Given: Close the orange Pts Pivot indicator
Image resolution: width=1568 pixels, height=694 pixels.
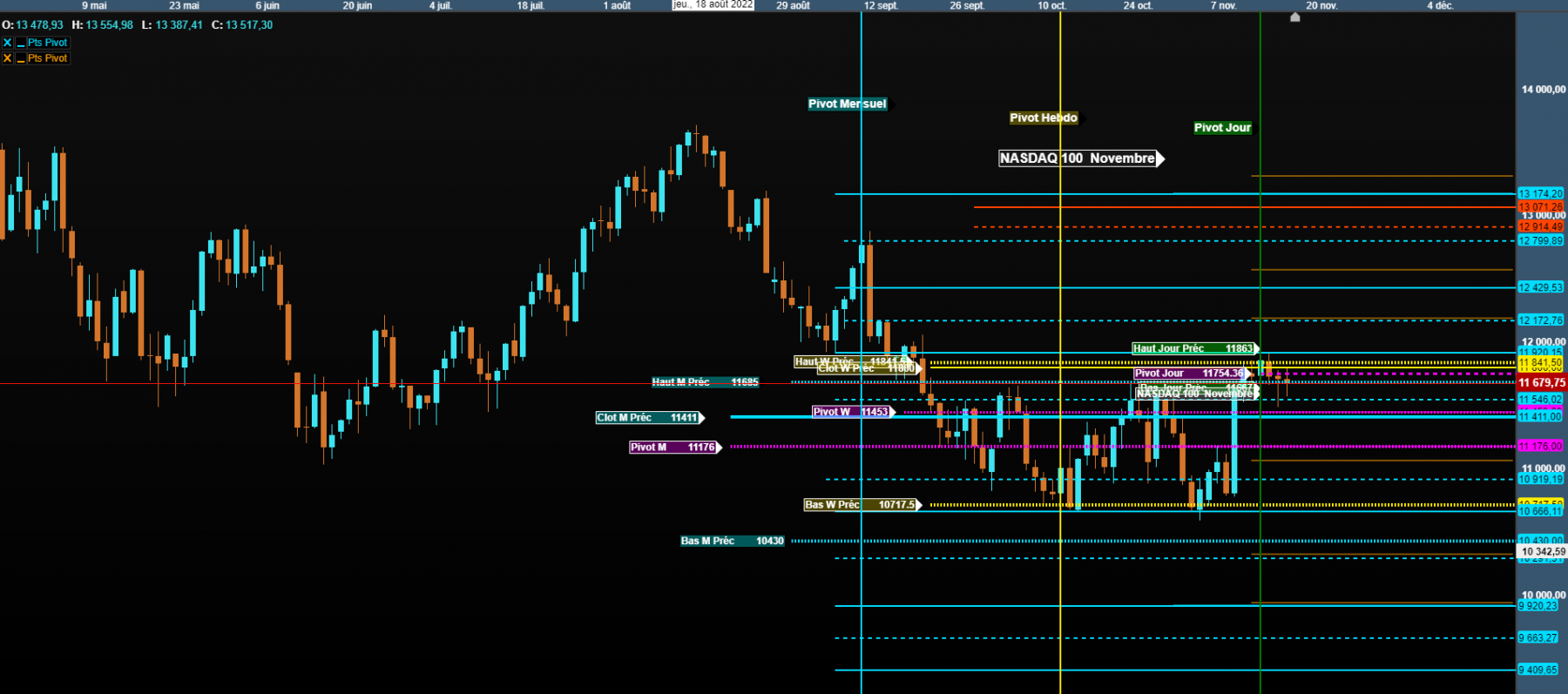Looking at the screenshot, I should [x=7, y=58].
